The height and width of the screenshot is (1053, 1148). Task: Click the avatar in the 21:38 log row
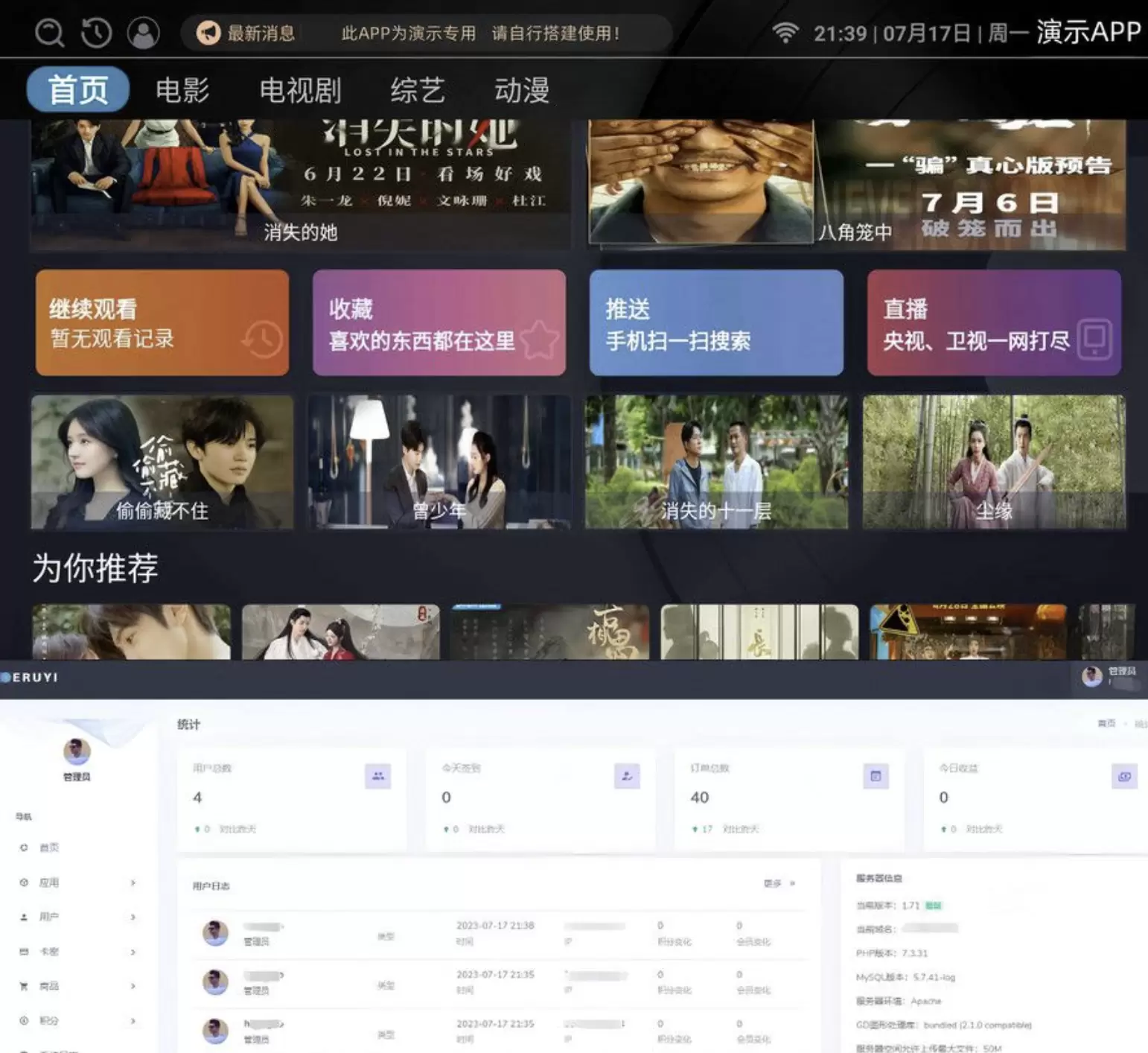(x=216, y=932)
